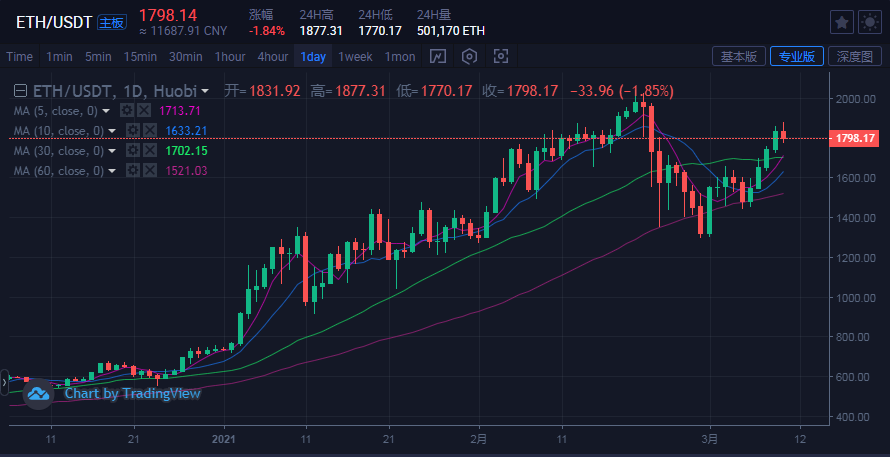Image resolution: width=890 pixels, height=457 pixels.
Task: Open the 深度图 depth chart view
Action: click(854, 56)
